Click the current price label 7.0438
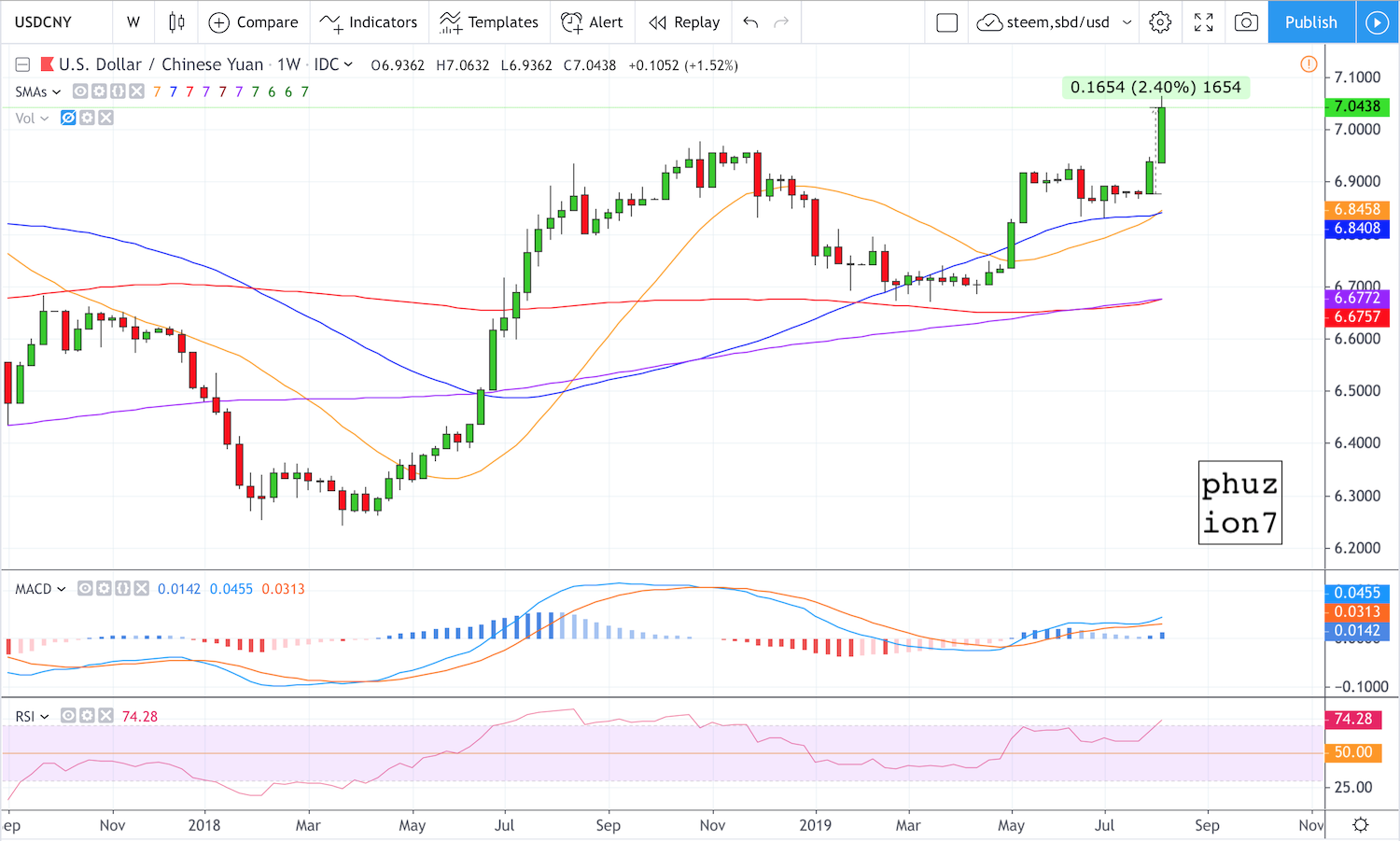Image resolution: width=1400 pixels, height=841 pixels. point(1357,106)
